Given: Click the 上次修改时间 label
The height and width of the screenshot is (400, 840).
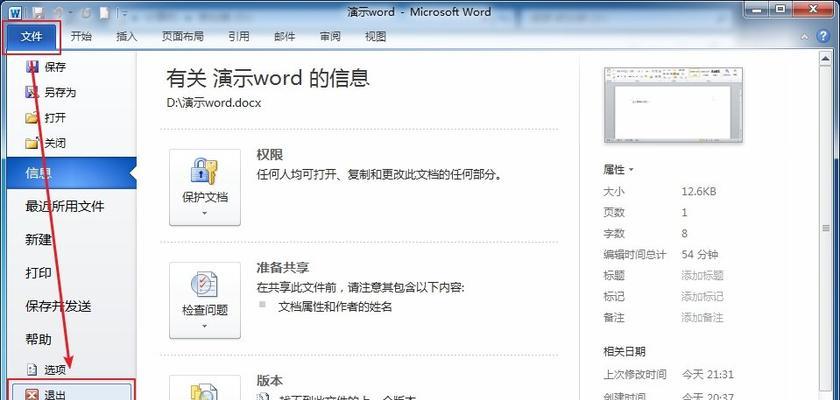Looking at the screenshot, I should click(635, 374).
